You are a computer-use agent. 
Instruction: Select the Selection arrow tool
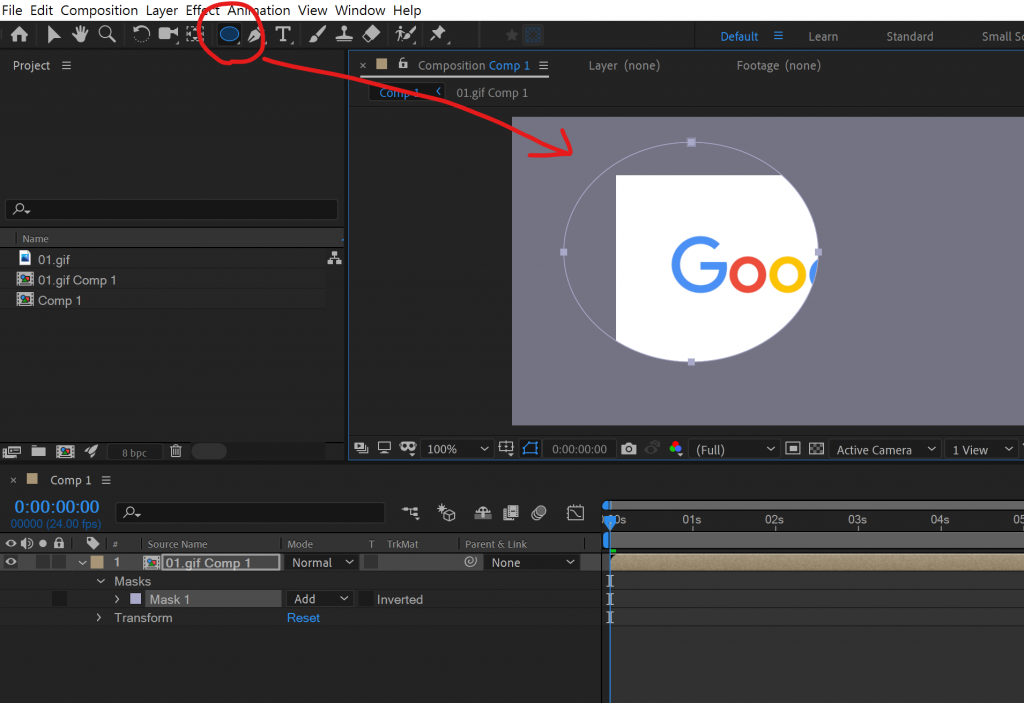click(x=54, y=35)
